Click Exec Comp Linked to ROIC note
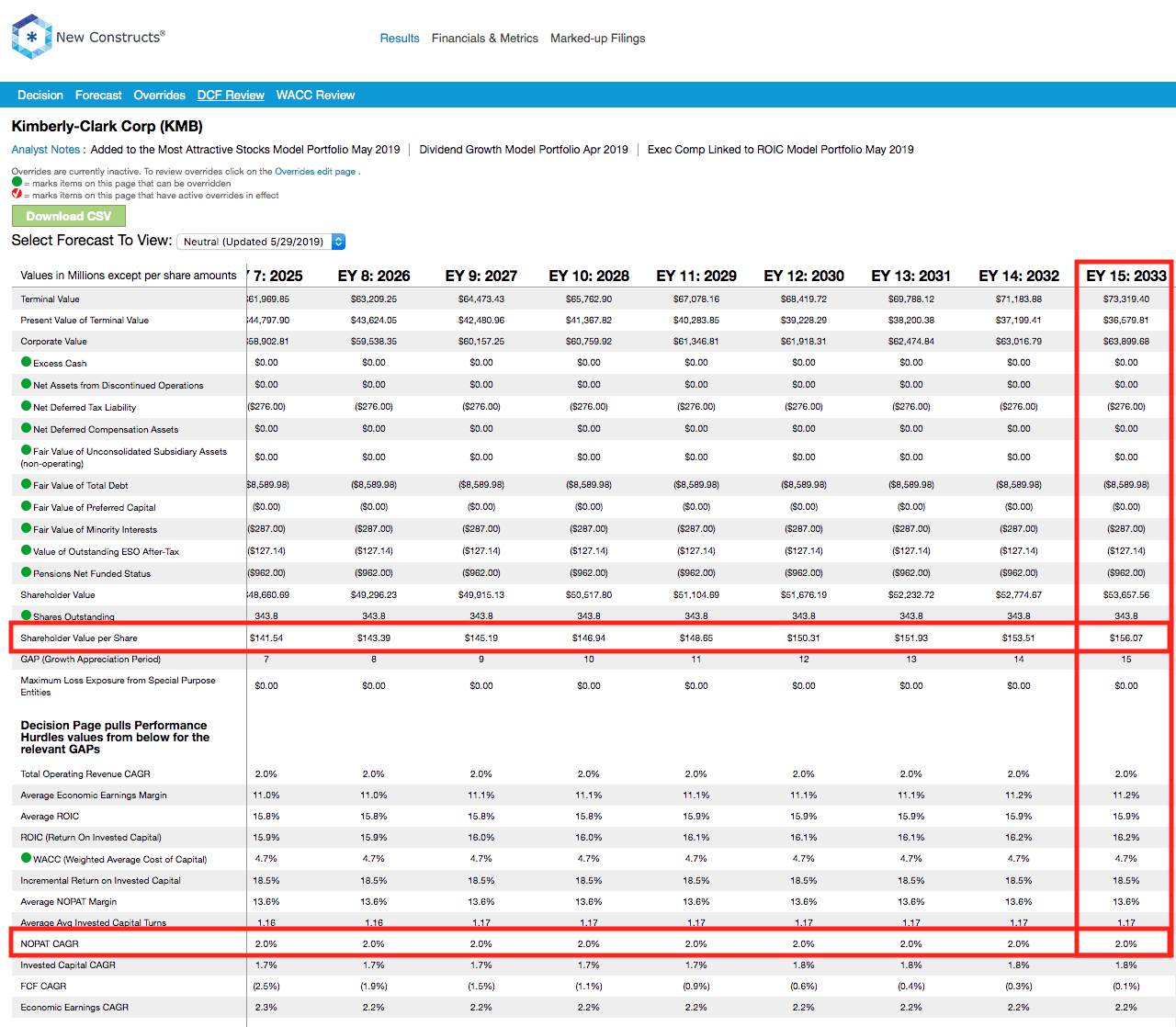The image size is (1176, 1027). point(781,150)
